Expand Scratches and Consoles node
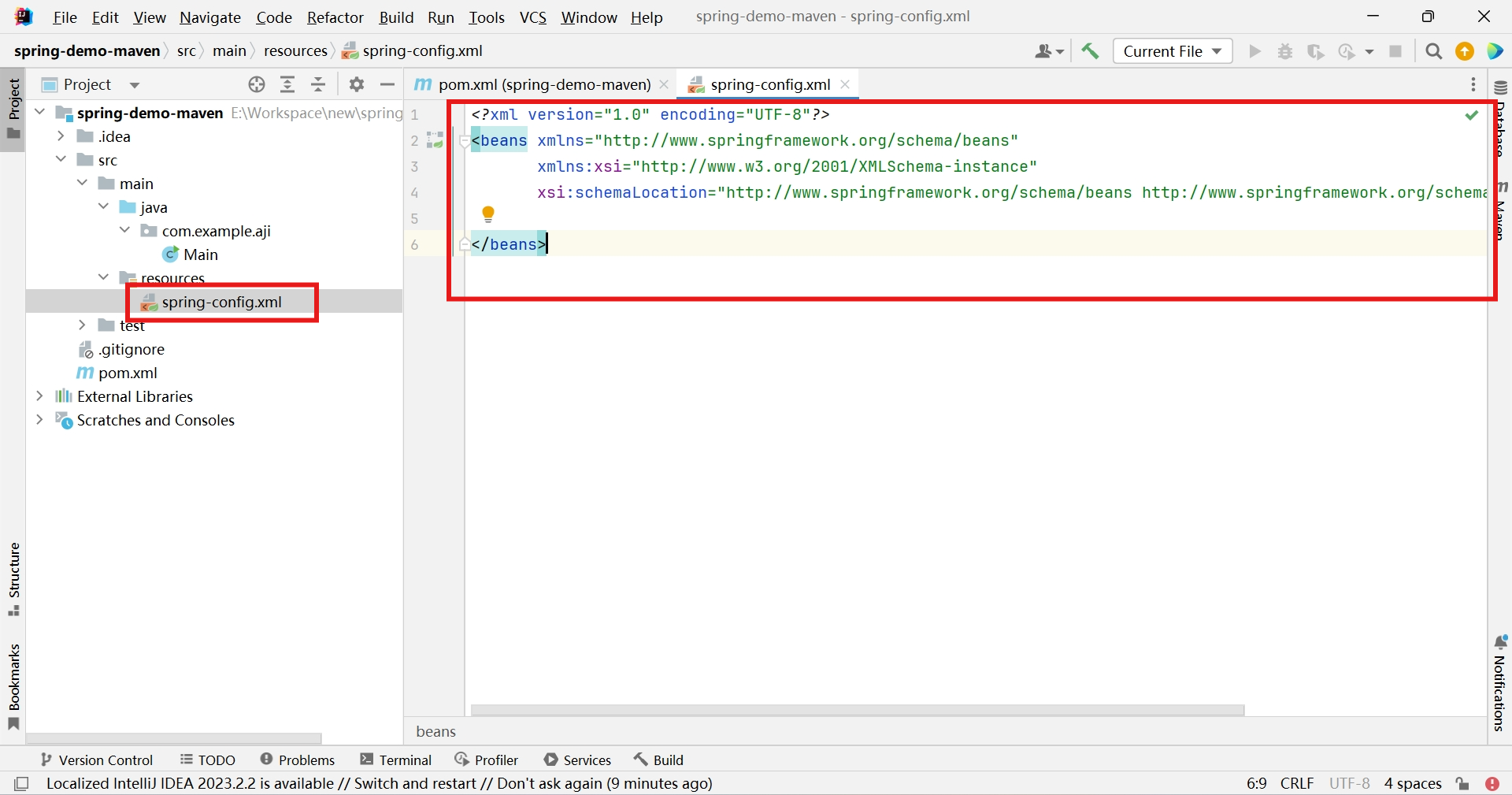This screenshot has height=795, width=1512. tap(39, 420)
